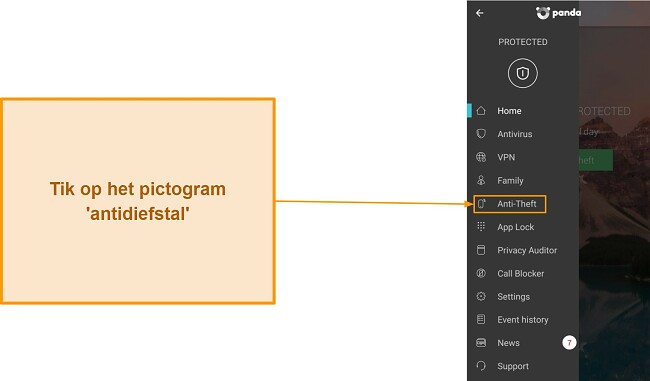Image resolution: width=650 pixels, height=381 pixels.
Task: Click the Antivirus shield icon
Action: pyautogui.click(x=481, y=134)
